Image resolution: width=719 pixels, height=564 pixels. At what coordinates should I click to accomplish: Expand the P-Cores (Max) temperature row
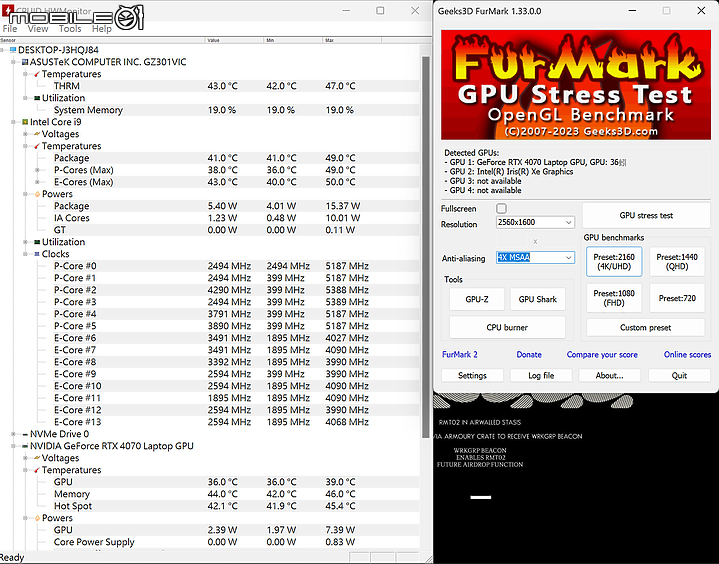pyautogui.click(x=37, y=170)
